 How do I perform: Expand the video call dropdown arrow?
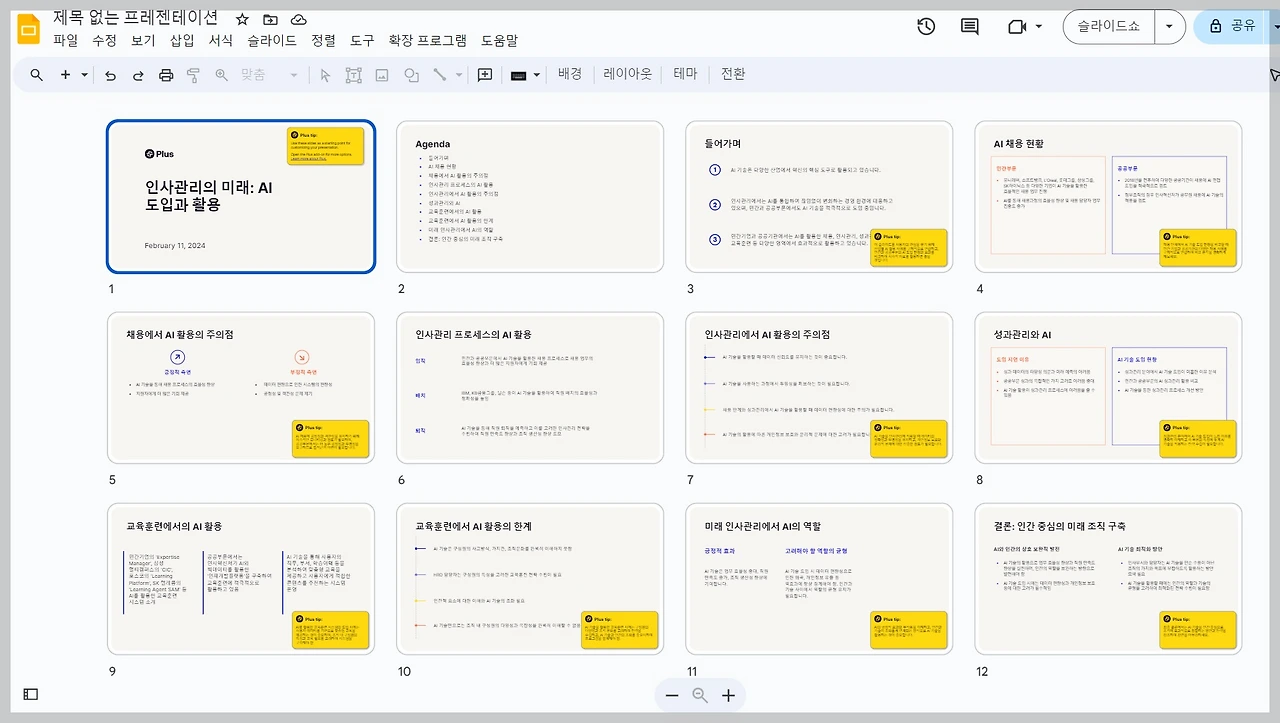pos(1039,27)
